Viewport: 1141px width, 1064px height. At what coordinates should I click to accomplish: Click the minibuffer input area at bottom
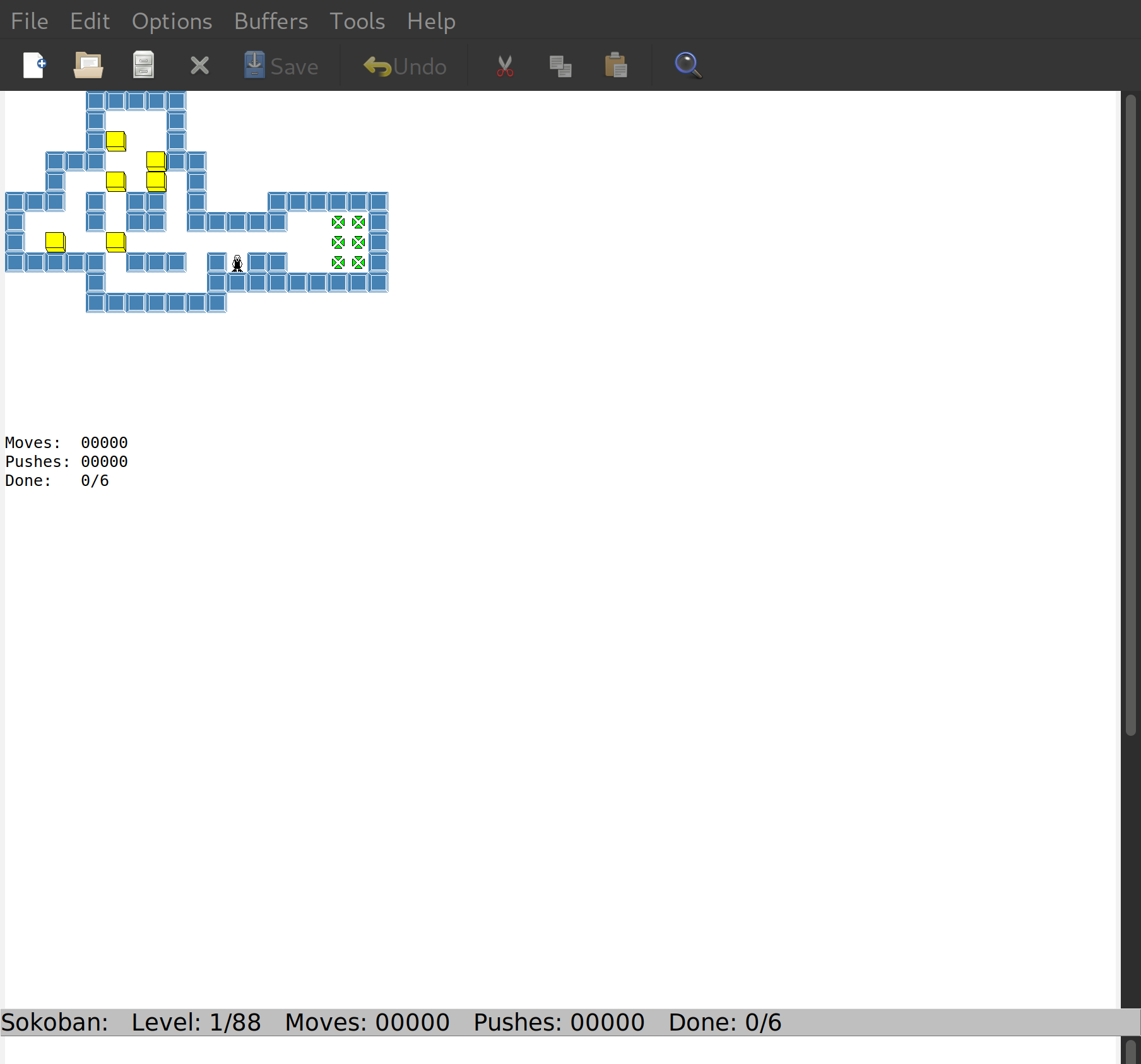pyautogui.click(x=560, y=1050)
